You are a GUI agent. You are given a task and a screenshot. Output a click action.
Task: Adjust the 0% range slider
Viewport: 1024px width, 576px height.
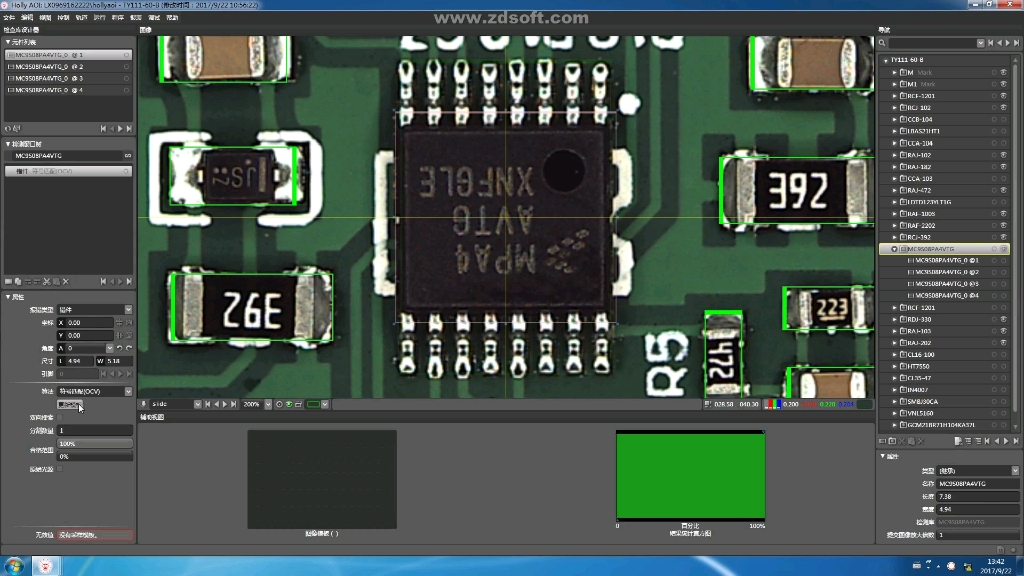point(95,456)
